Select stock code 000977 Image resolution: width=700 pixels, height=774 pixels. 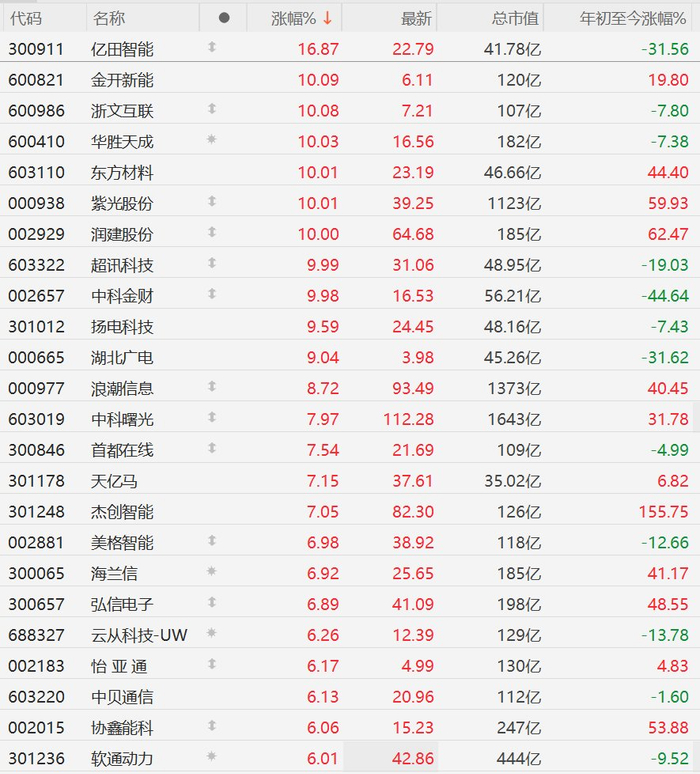point(36,388)
